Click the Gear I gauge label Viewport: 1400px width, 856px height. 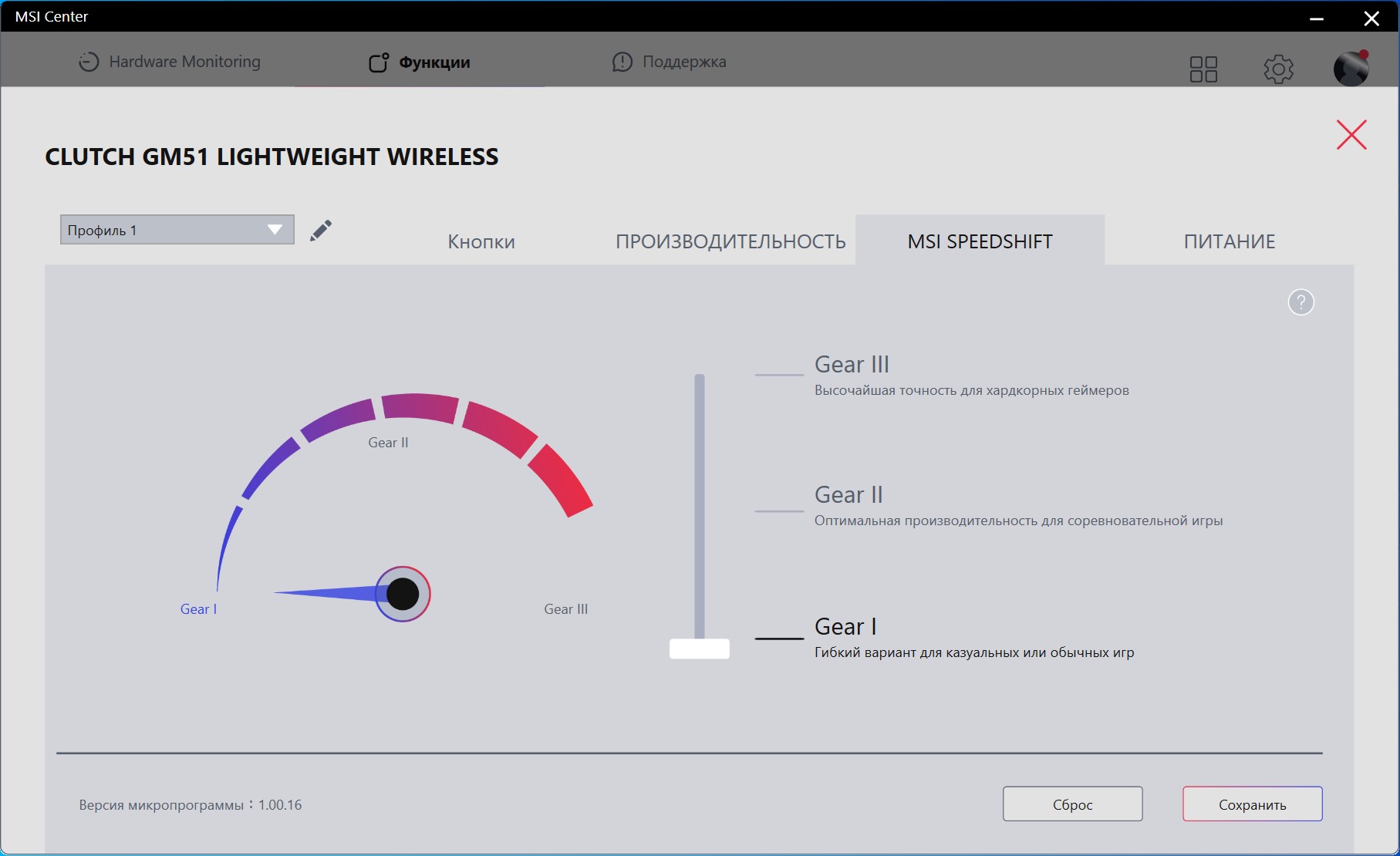tap(198, 609)
